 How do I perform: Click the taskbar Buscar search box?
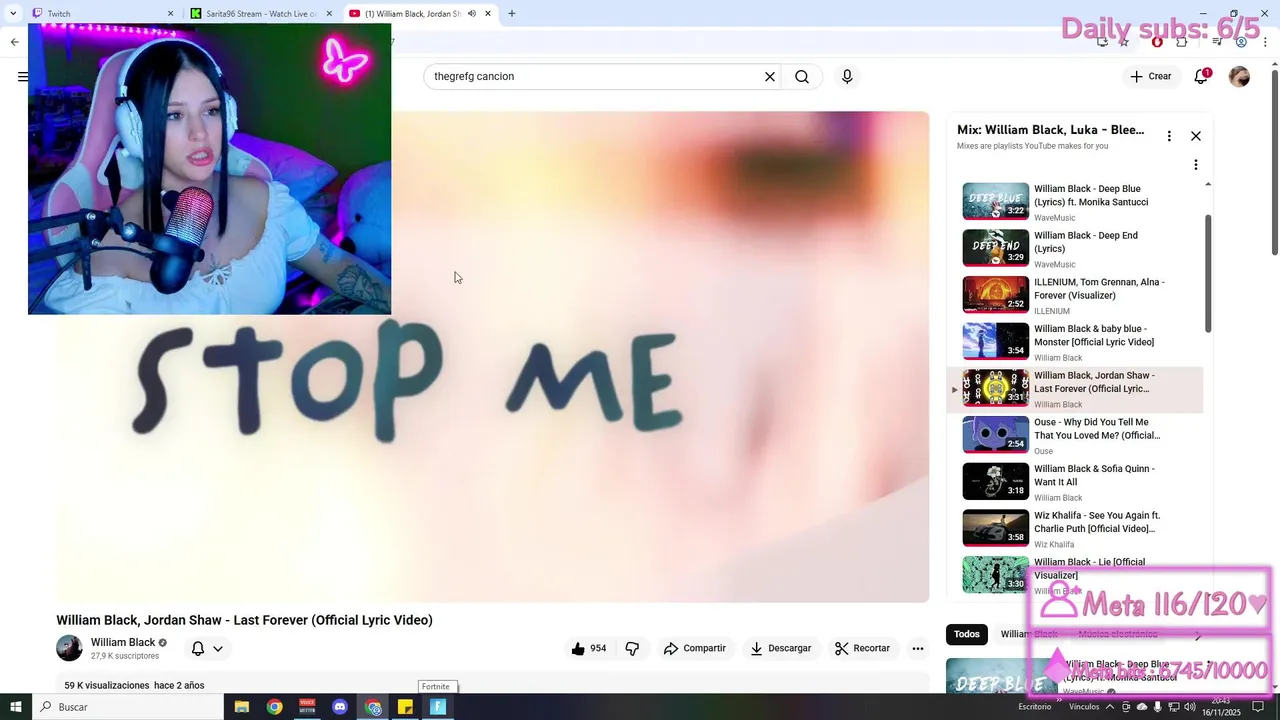click(x=128, y=707)
